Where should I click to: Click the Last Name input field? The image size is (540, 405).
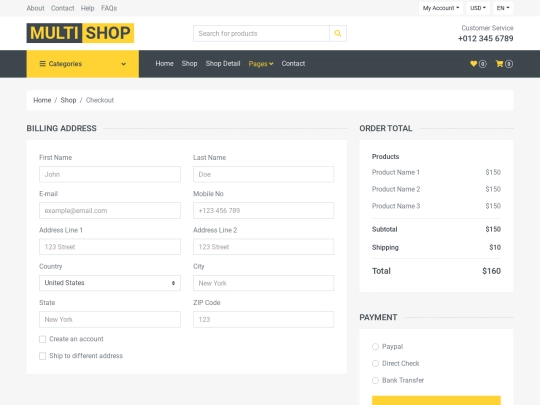(x=263, y=174)
